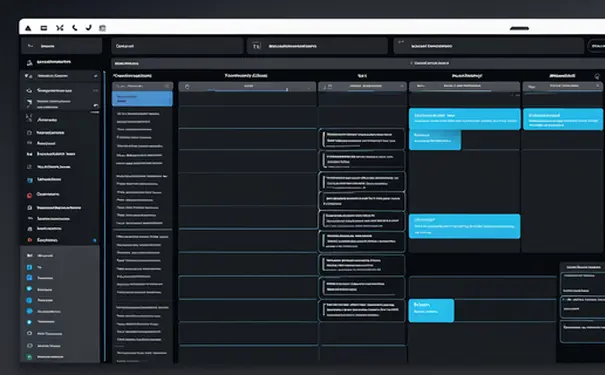
Task: Click the small cyan block near bottom of fourth column
Action: [431, 310]
